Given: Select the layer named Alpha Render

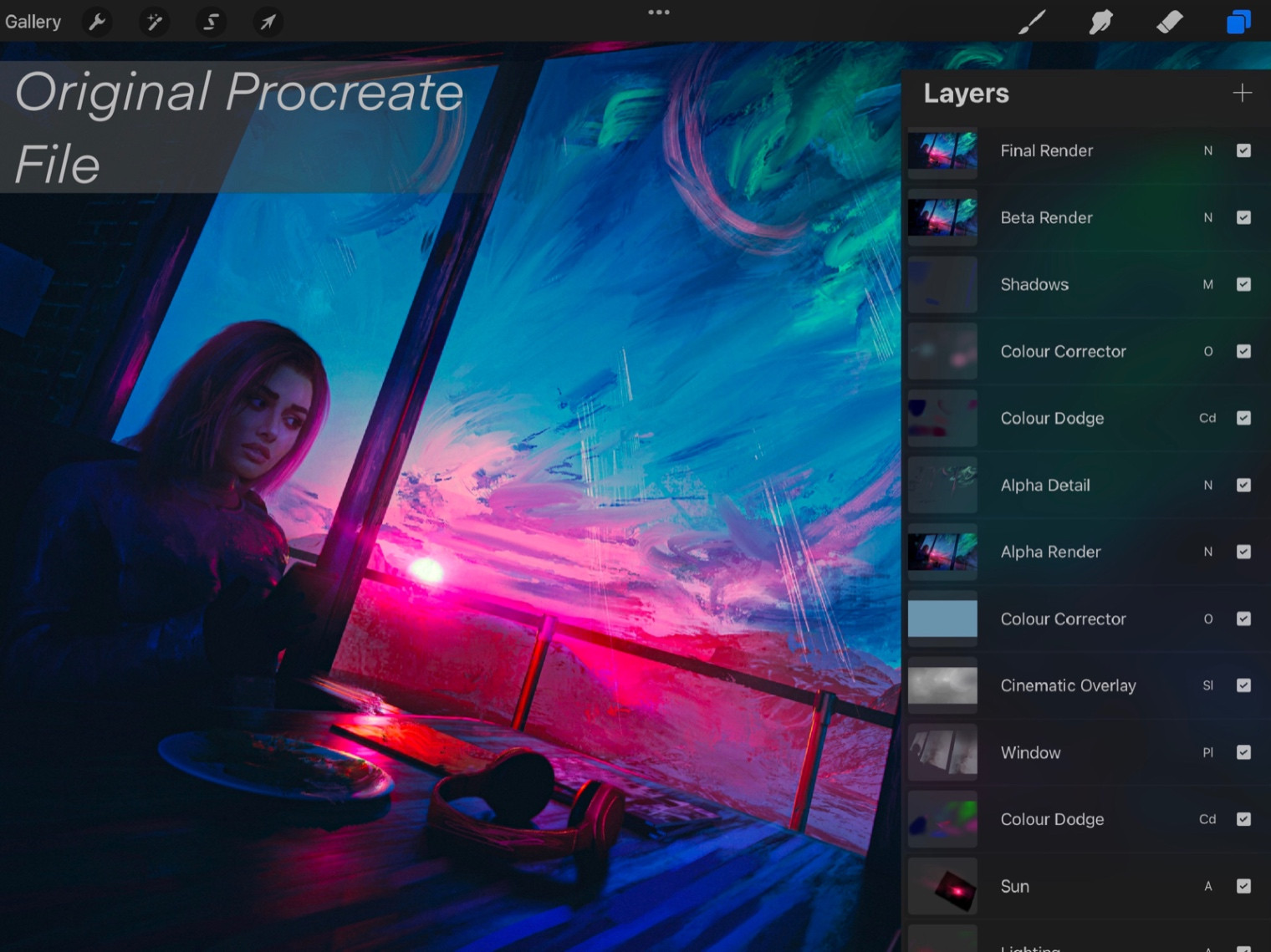Looking at the screenshot, I should coord(1050,552).
